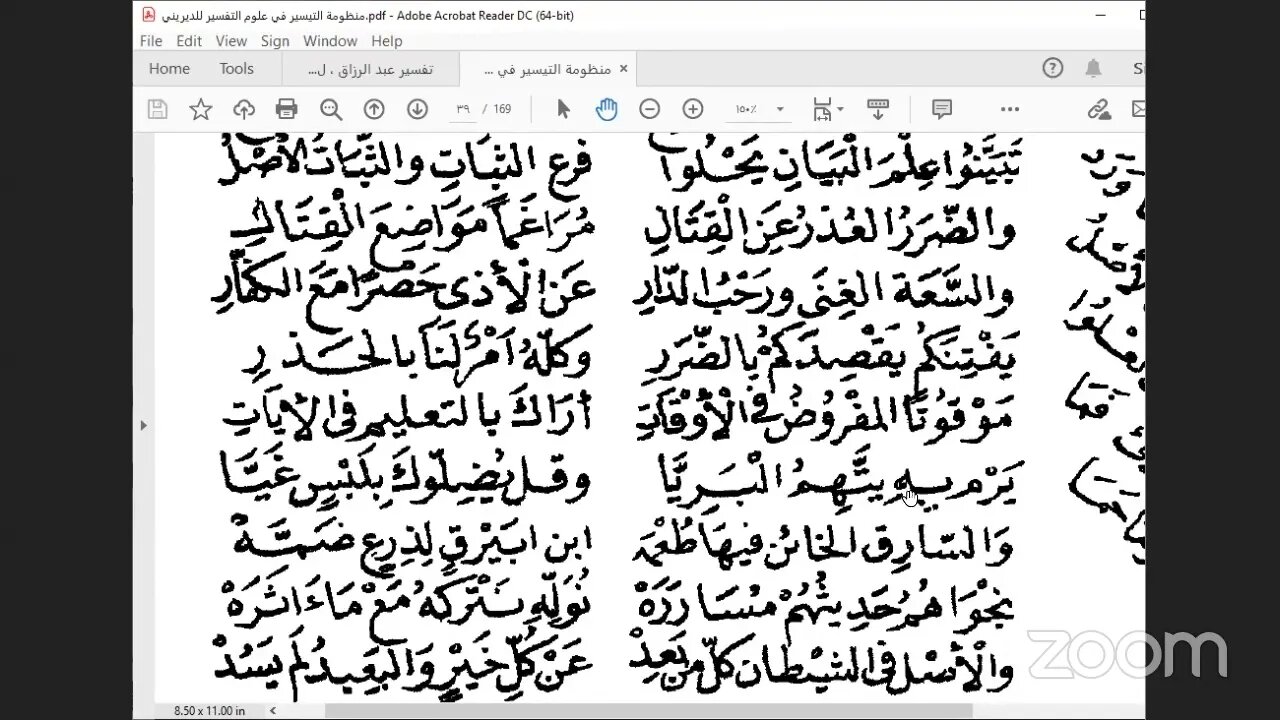Activate the hand pan tool

pyautogui.click(x=606, y=109)
